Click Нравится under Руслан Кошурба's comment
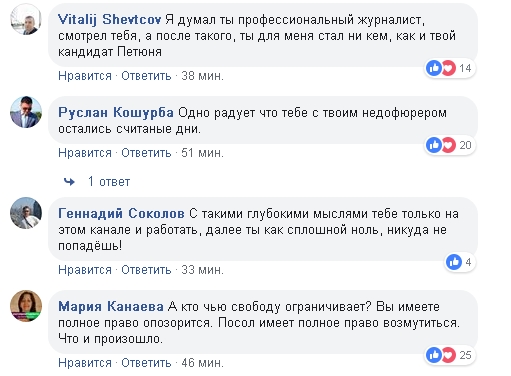Viewport: 511px width, 376px height. click(x=85, y=153)
